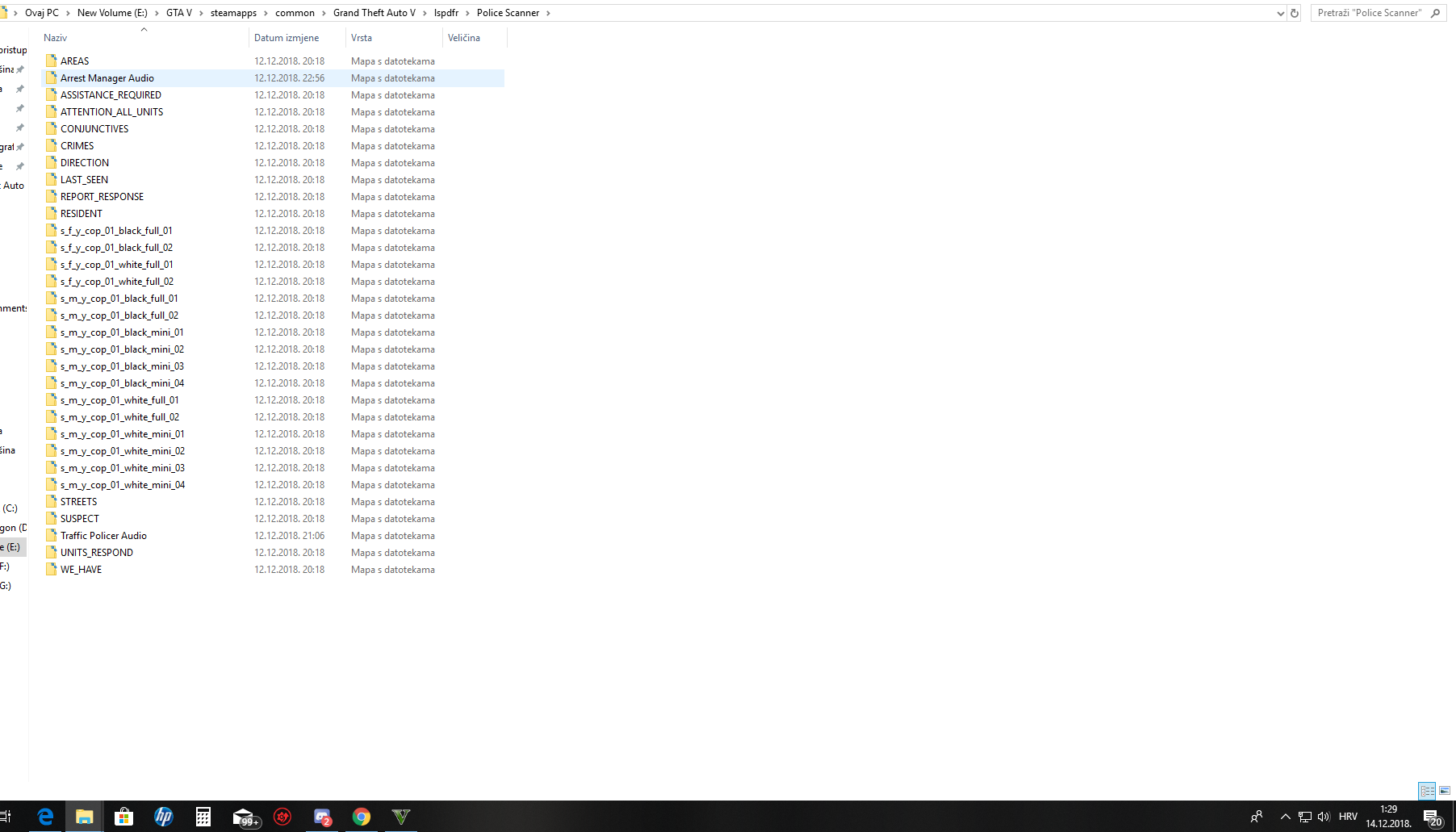The image size is (1456, 832).
Task: Expand the chevron after steamapps breadcrumb
Action: 266,13
